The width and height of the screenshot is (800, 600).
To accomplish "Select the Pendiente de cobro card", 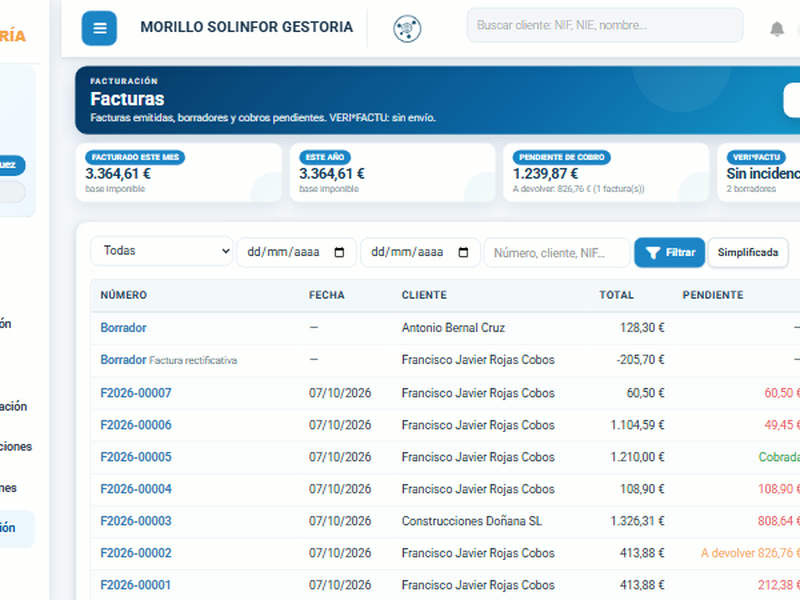I will (x=606, y=172).
